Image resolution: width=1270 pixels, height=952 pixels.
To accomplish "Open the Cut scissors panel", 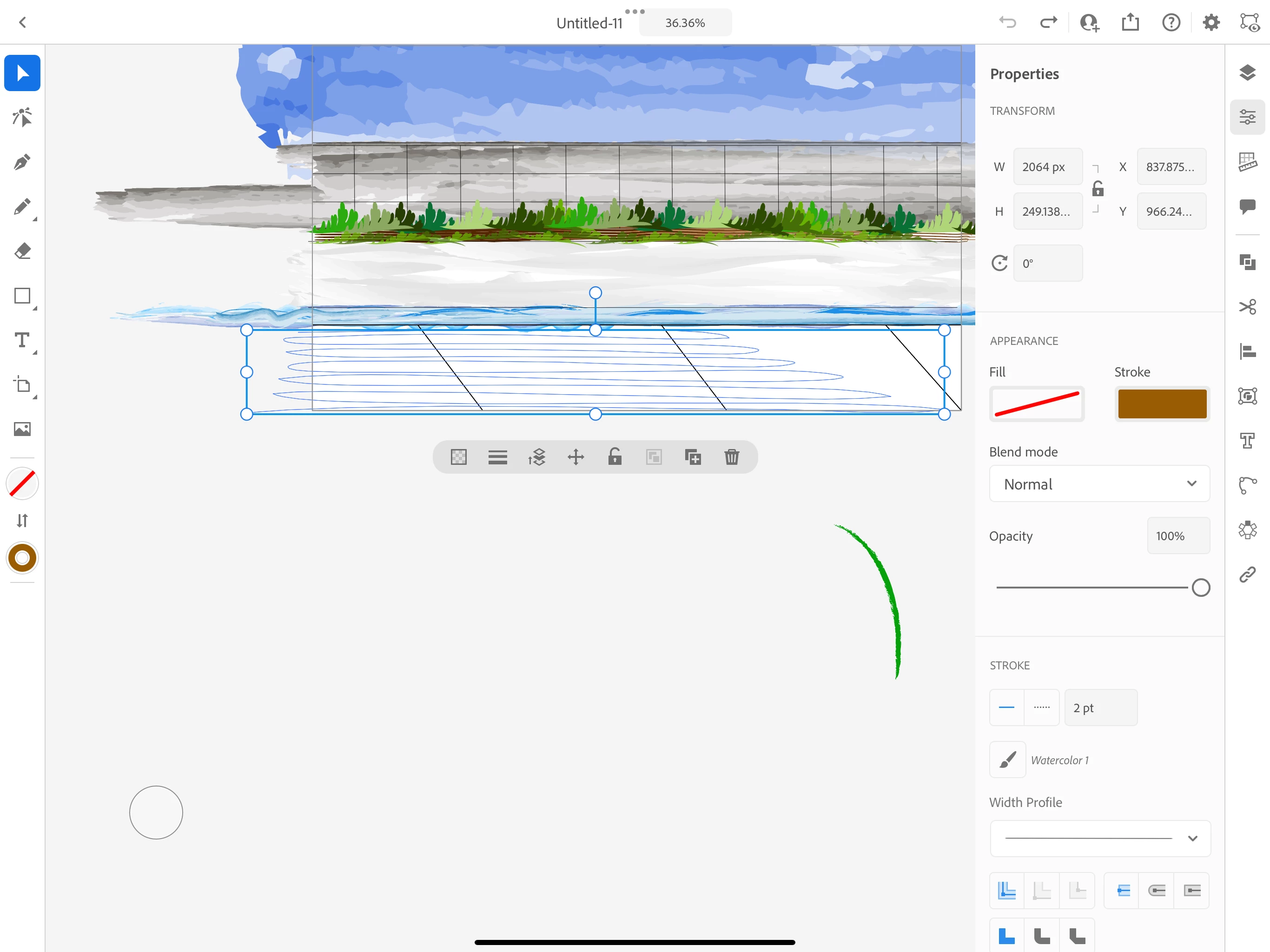I will coord(1247,307).
